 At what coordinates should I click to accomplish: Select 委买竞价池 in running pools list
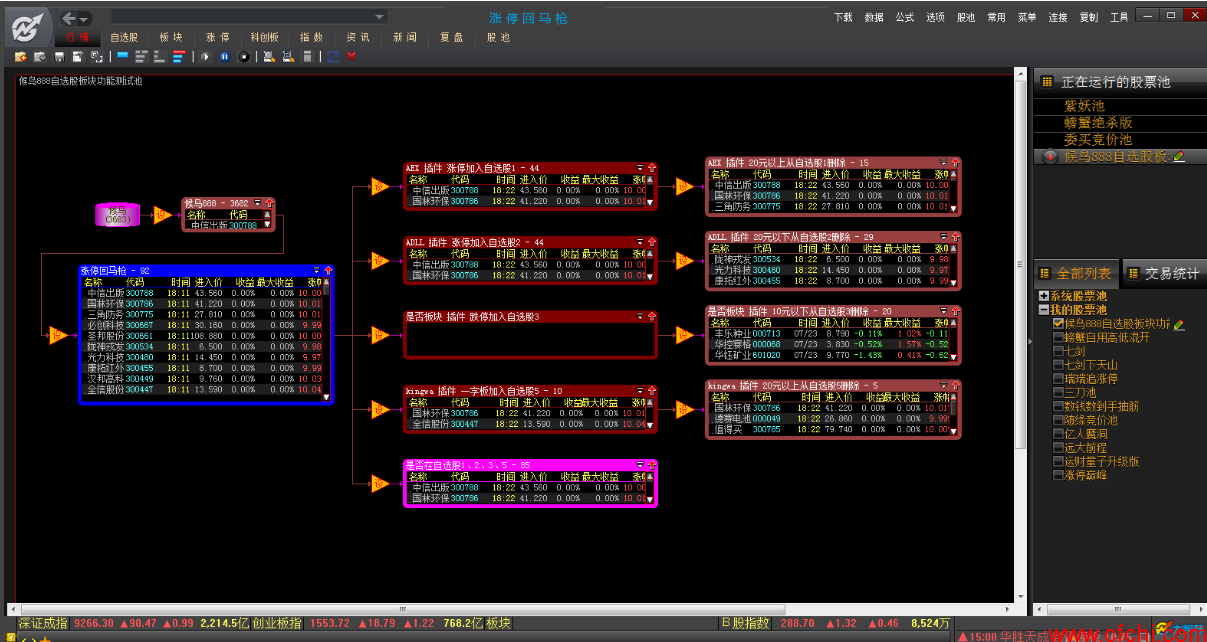point(1098,140)
